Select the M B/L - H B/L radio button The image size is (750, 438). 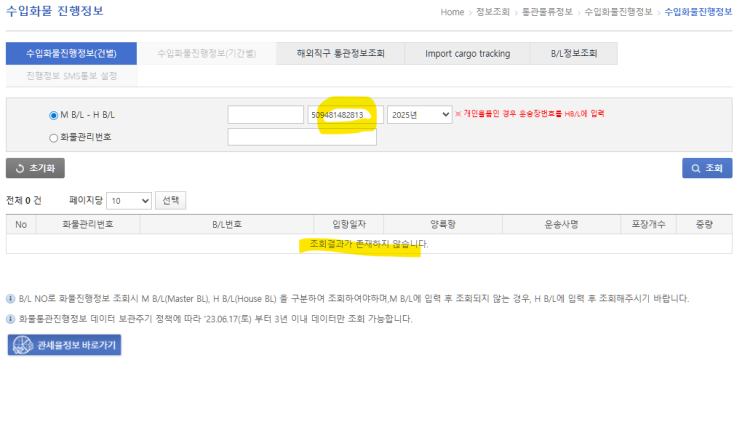pyautogui.click(x=54, y=115)
